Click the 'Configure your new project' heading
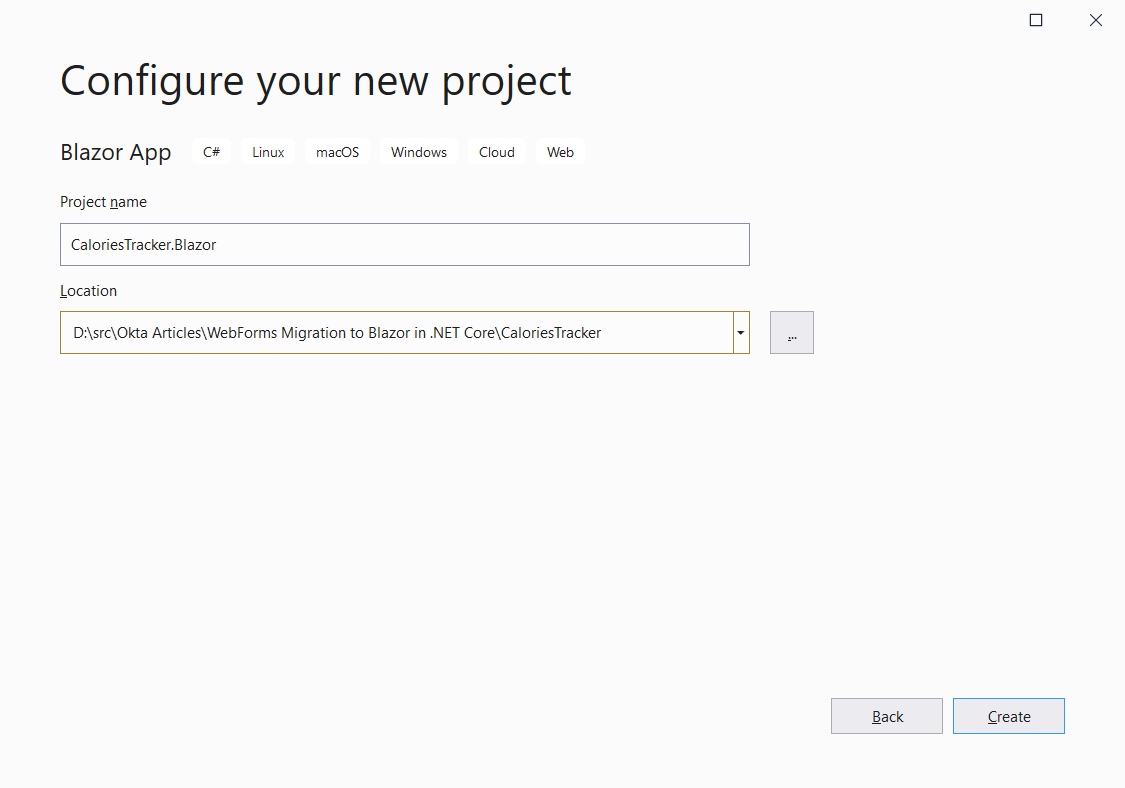 click(315, 81)
